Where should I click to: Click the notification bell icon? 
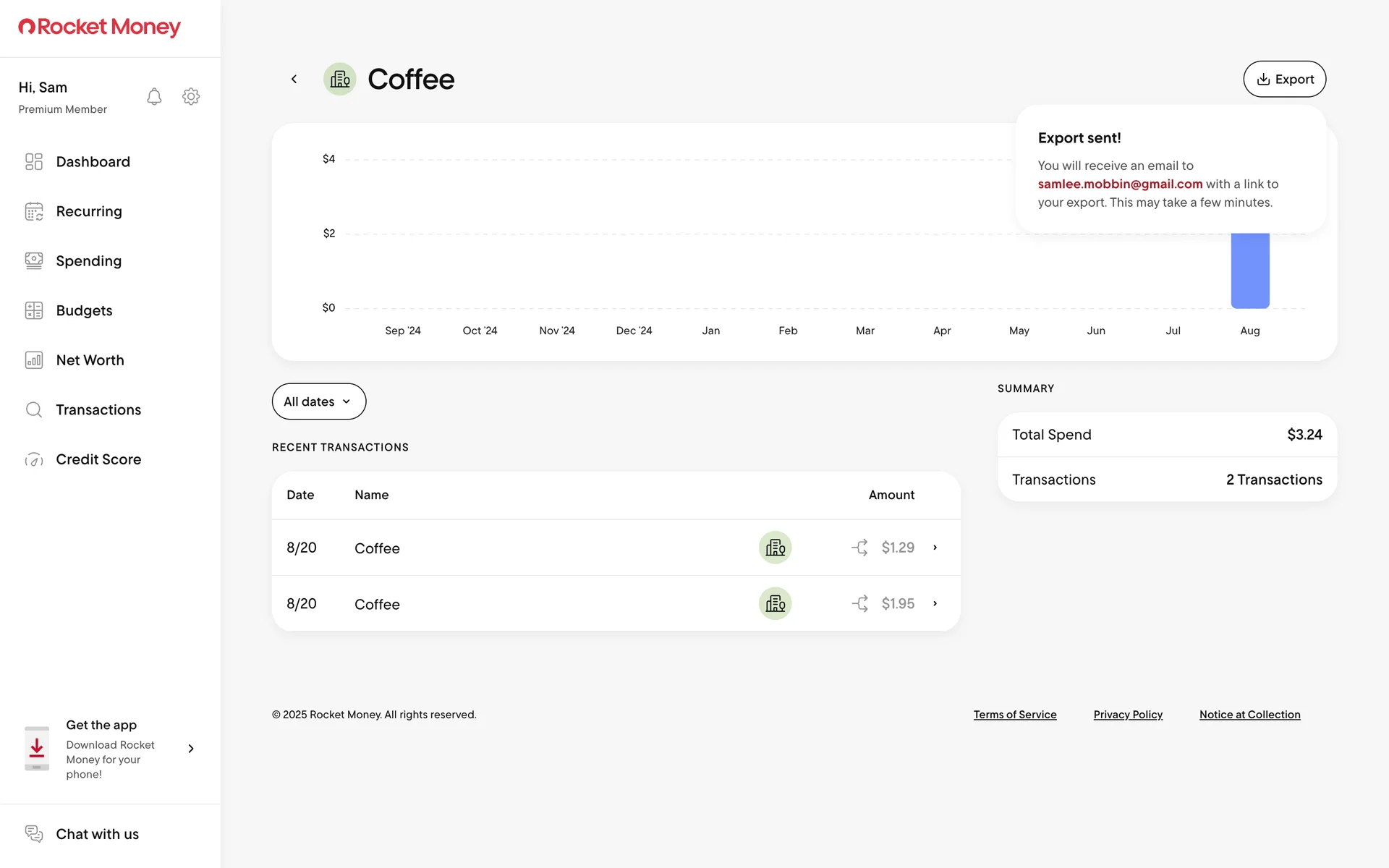(154, 97)
